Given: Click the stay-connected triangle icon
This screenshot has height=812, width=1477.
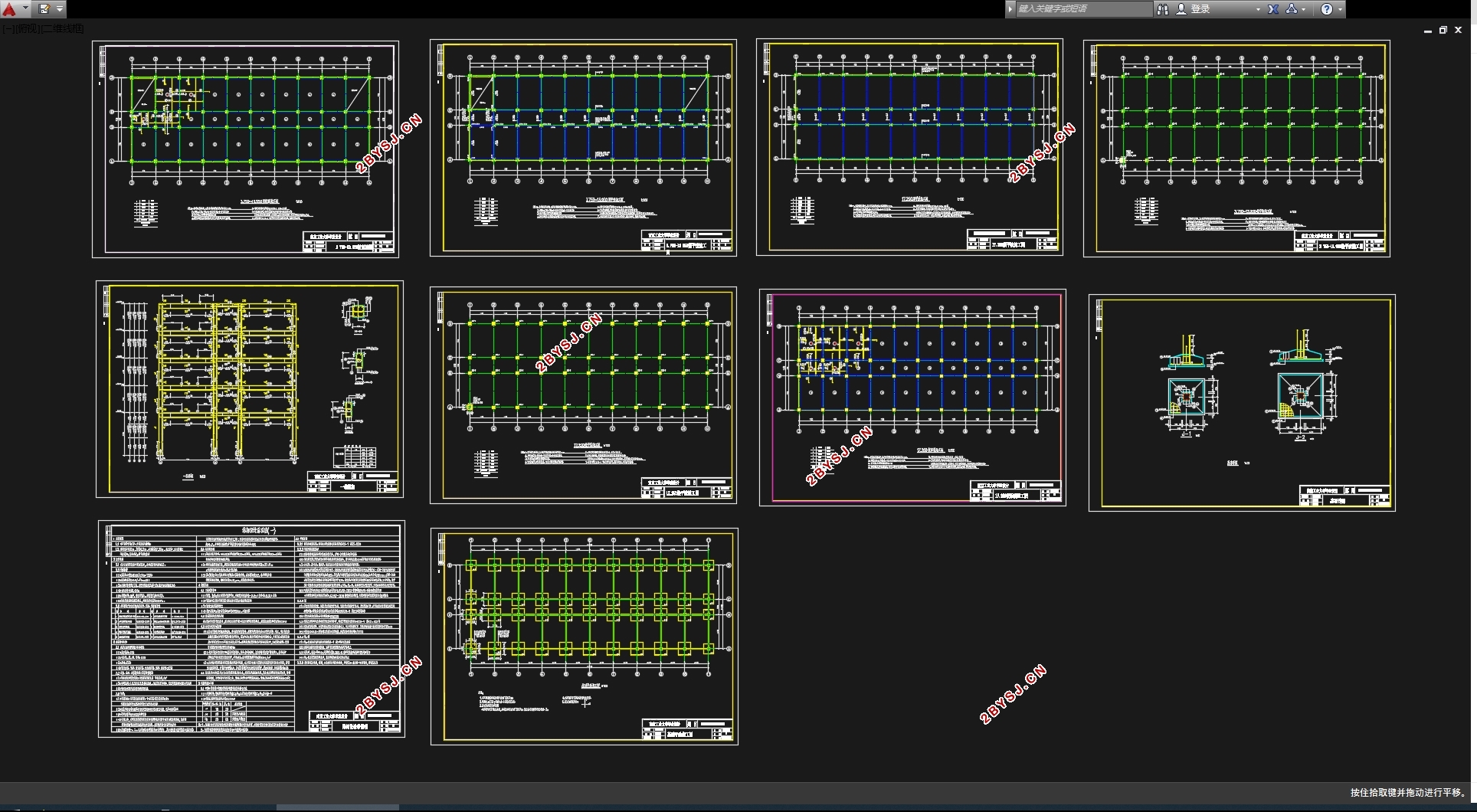Looking at the screenshot, I should (x=1292, y=9).
